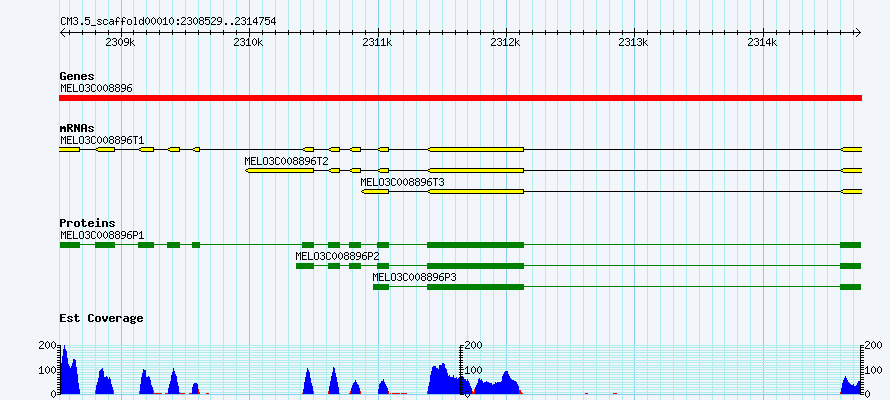890x400 pixels.
Task: Click the MELO3C008896T3 transcript label
Action: 402,182
